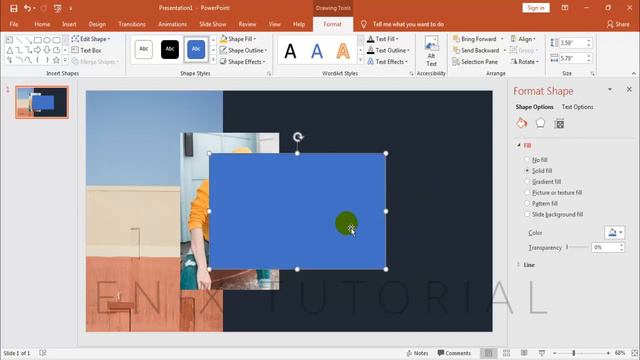Choose the blue WordArt A style
Image resolution: width=640 pixels, height=360 pixels.
click(317, 51)
